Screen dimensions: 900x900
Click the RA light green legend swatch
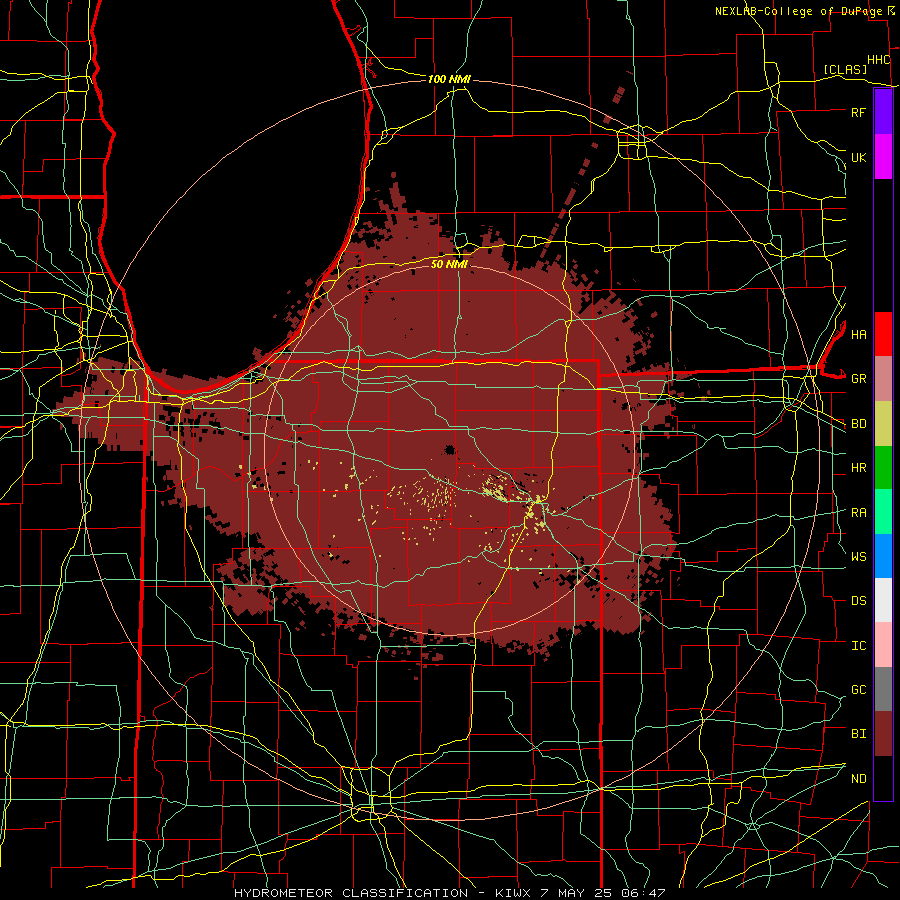(x=883, y=512)
